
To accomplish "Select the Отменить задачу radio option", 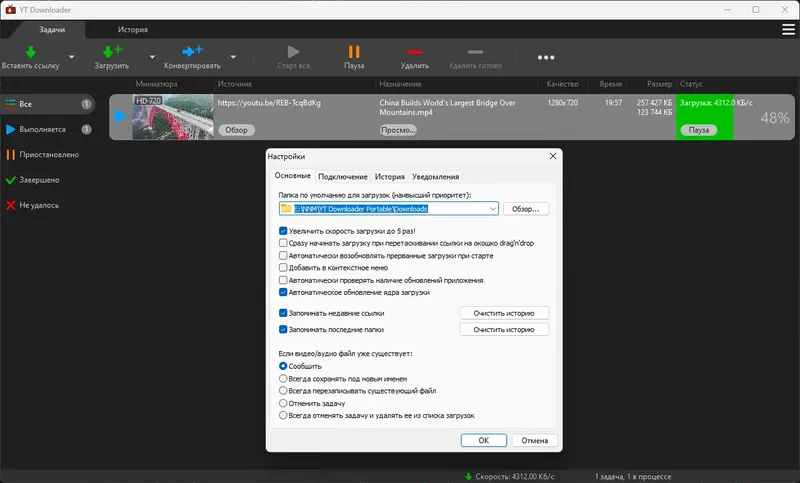I will 283,403.
